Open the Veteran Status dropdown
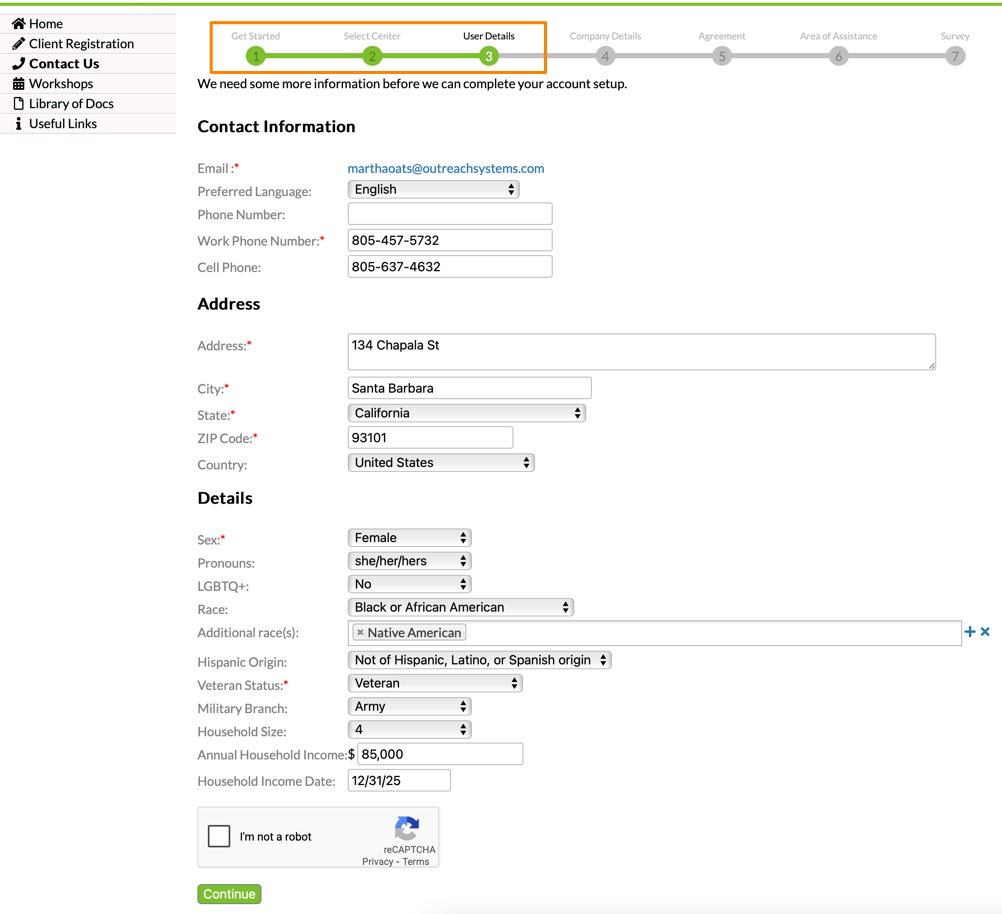This screenshot has height=914, width=1002. [435, 683]
